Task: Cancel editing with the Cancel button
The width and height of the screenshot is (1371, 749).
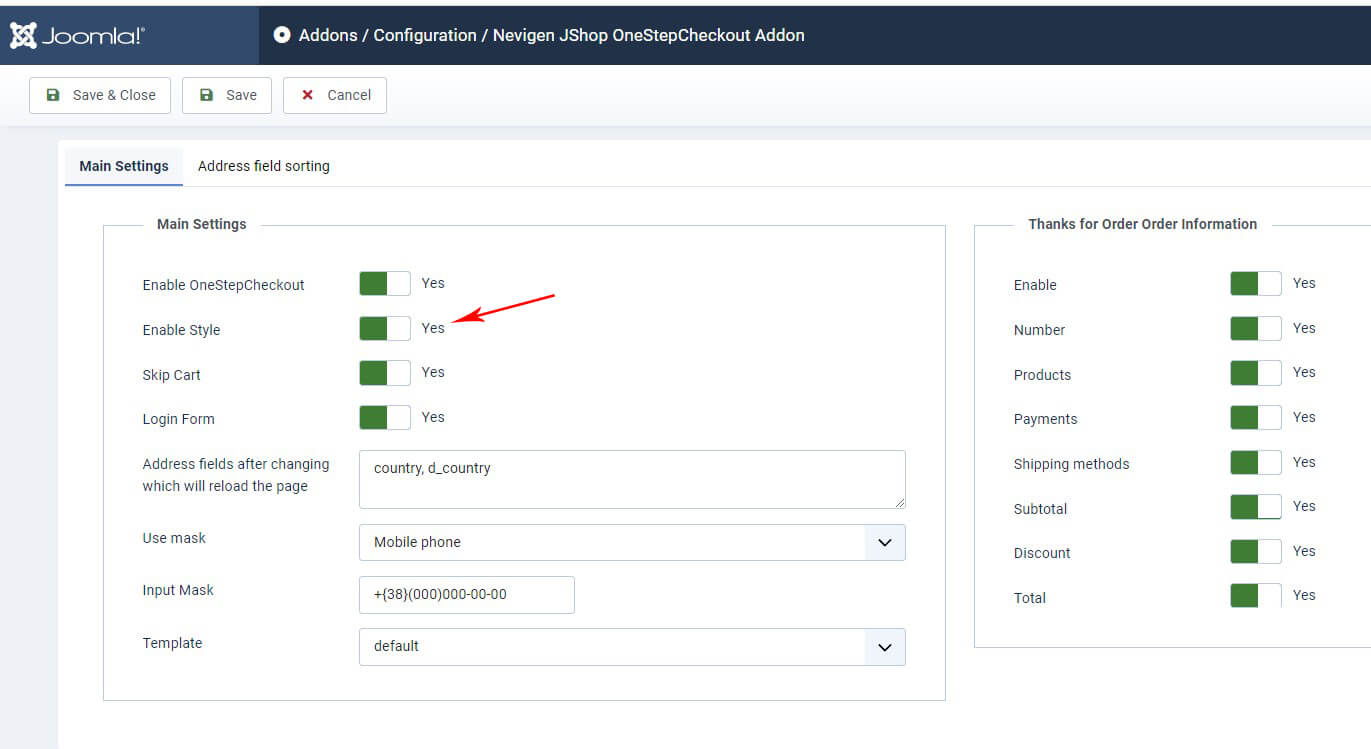Action: pyautogui.click(x=335, y=95)
